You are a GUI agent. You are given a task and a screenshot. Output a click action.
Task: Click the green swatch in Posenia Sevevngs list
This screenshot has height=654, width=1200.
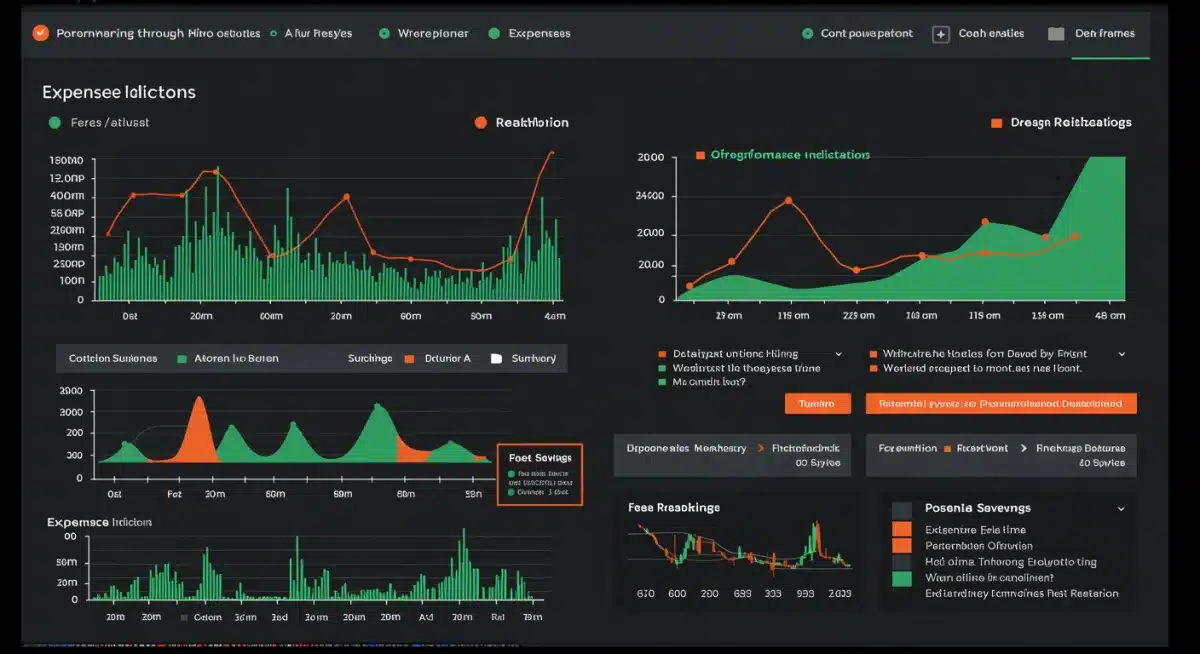(x=902, y=578)
